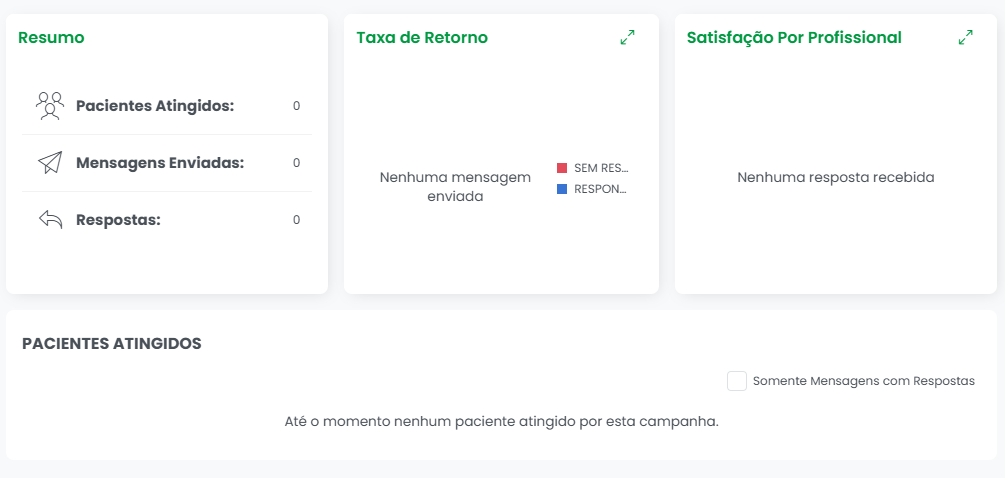Viewport: 1005px width, 478px height.
Task: Click the Nenhuma mensagem enviada placeholder
Action: point(455,186)
